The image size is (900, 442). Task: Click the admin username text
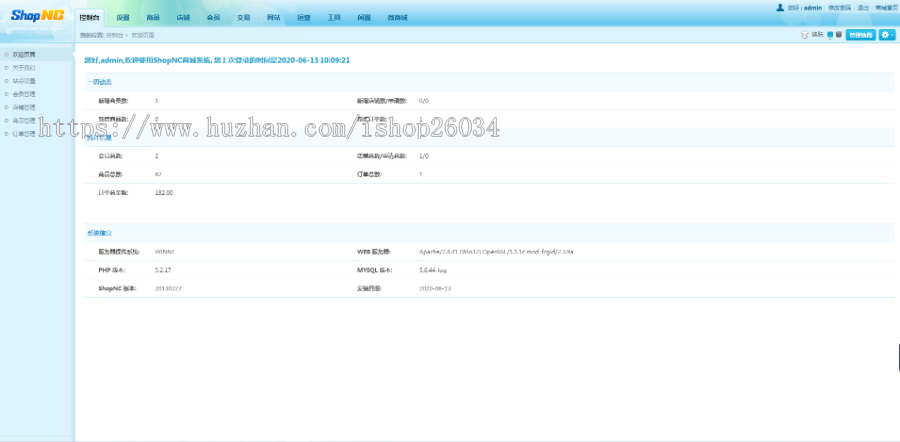813,8
